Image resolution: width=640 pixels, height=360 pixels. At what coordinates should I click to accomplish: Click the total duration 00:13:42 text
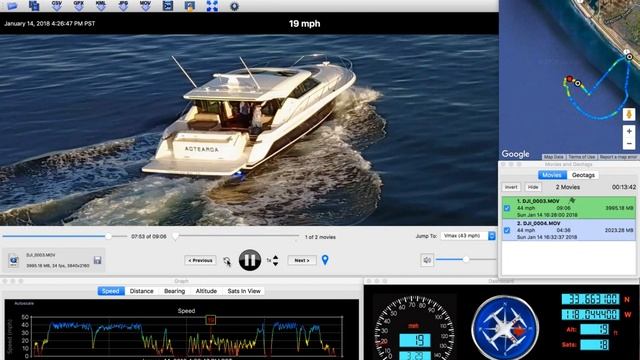[x=624, y=187]
